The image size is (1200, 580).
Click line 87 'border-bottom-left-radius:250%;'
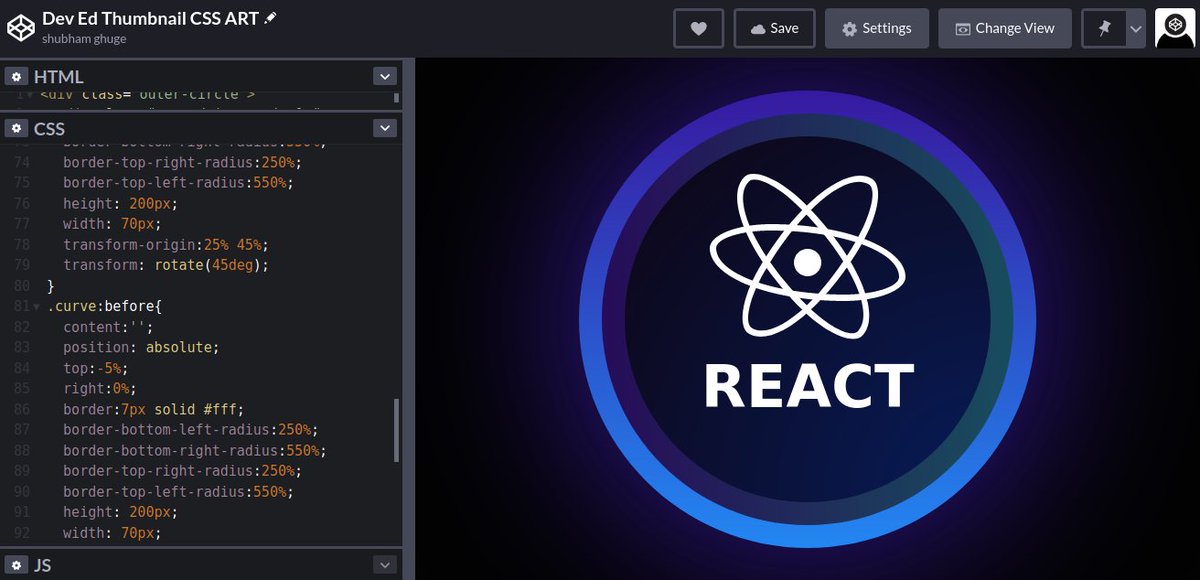pos(190,430)
